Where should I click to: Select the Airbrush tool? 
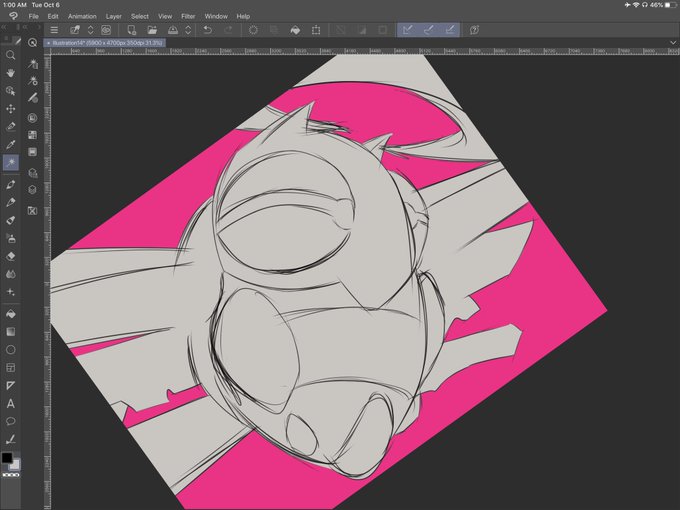tap(10, 238)
